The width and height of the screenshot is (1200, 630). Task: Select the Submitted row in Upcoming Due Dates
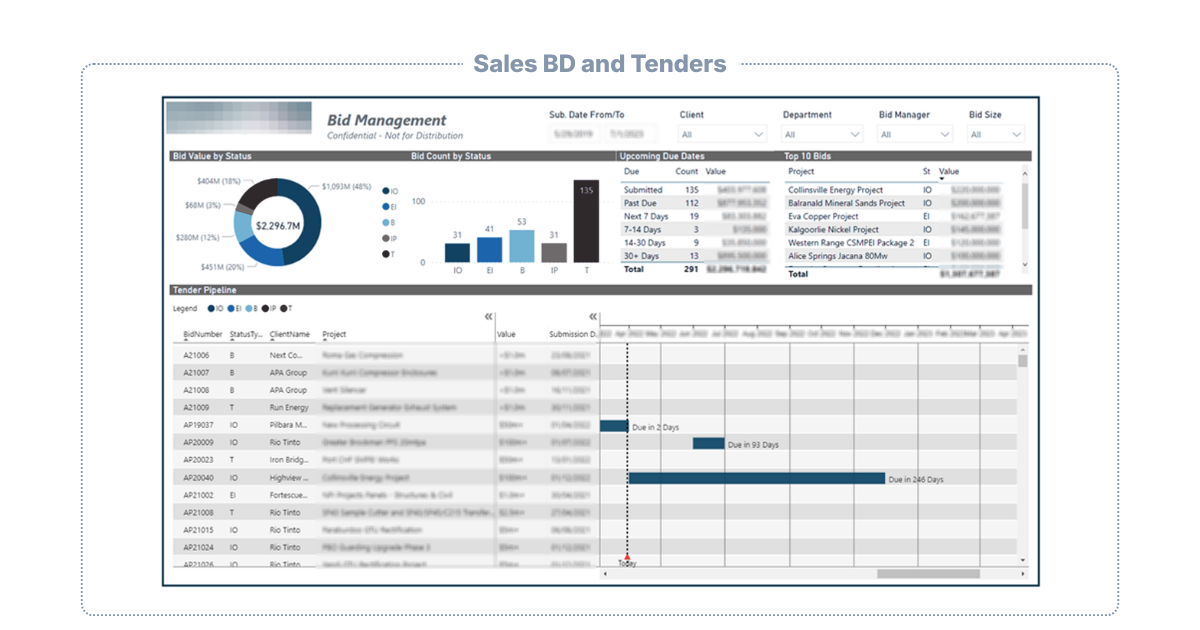click(x=695, y=190)
